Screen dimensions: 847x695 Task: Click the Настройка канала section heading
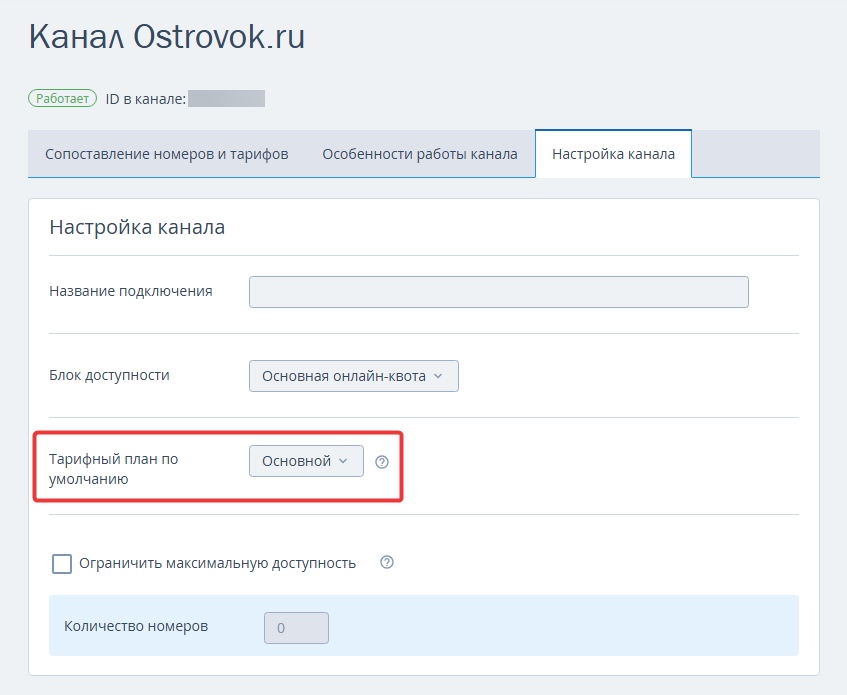[x=137, y=227]
